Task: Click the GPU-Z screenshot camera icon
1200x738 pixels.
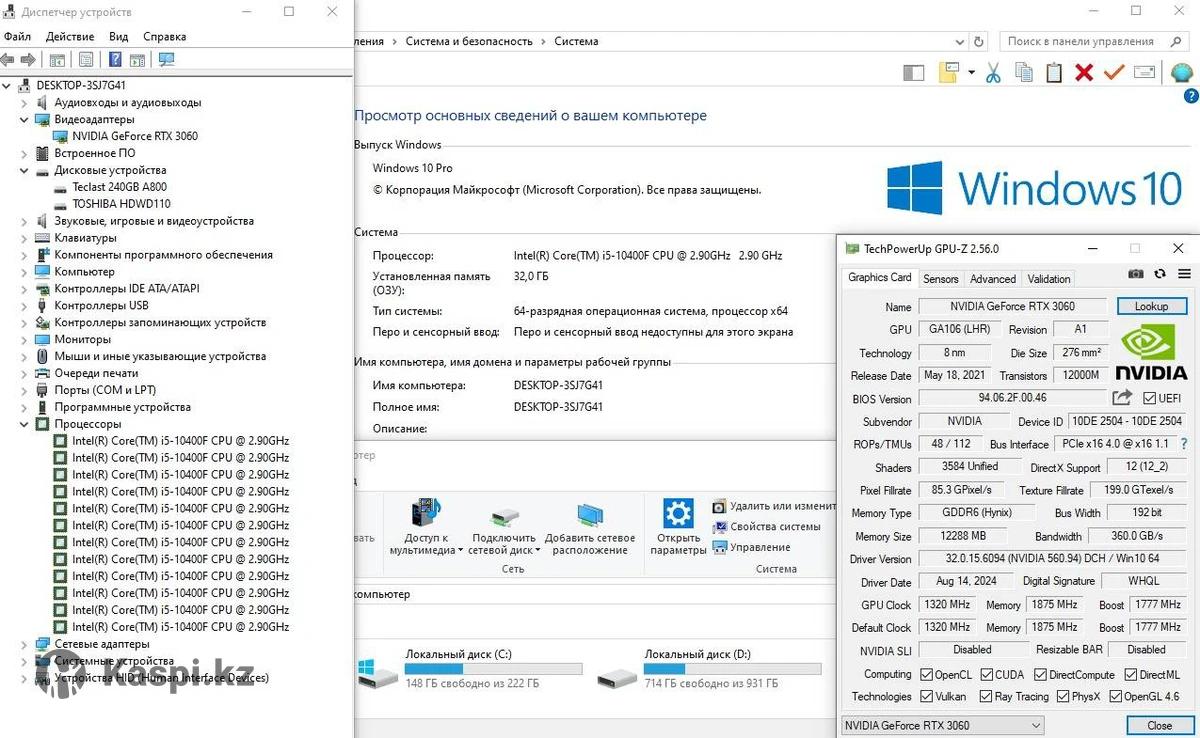Action: point(1136,274)
